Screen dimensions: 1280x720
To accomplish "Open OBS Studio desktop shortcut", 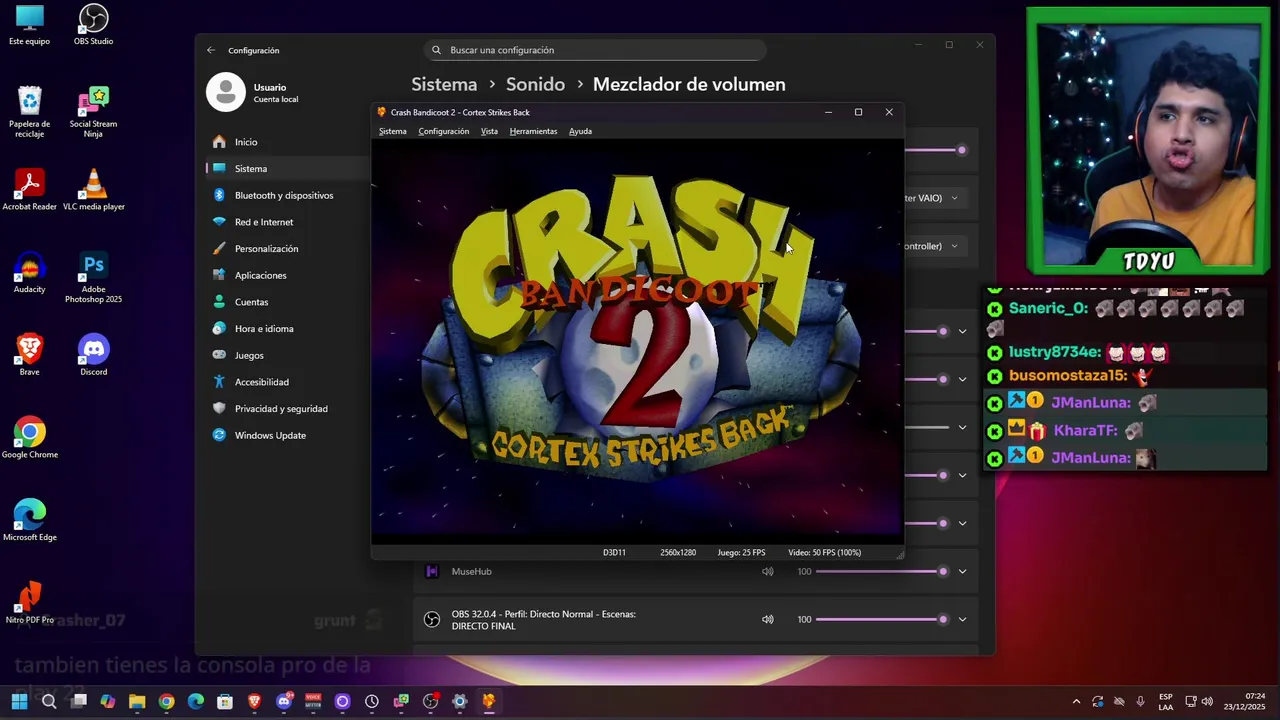I will point(93,25).
